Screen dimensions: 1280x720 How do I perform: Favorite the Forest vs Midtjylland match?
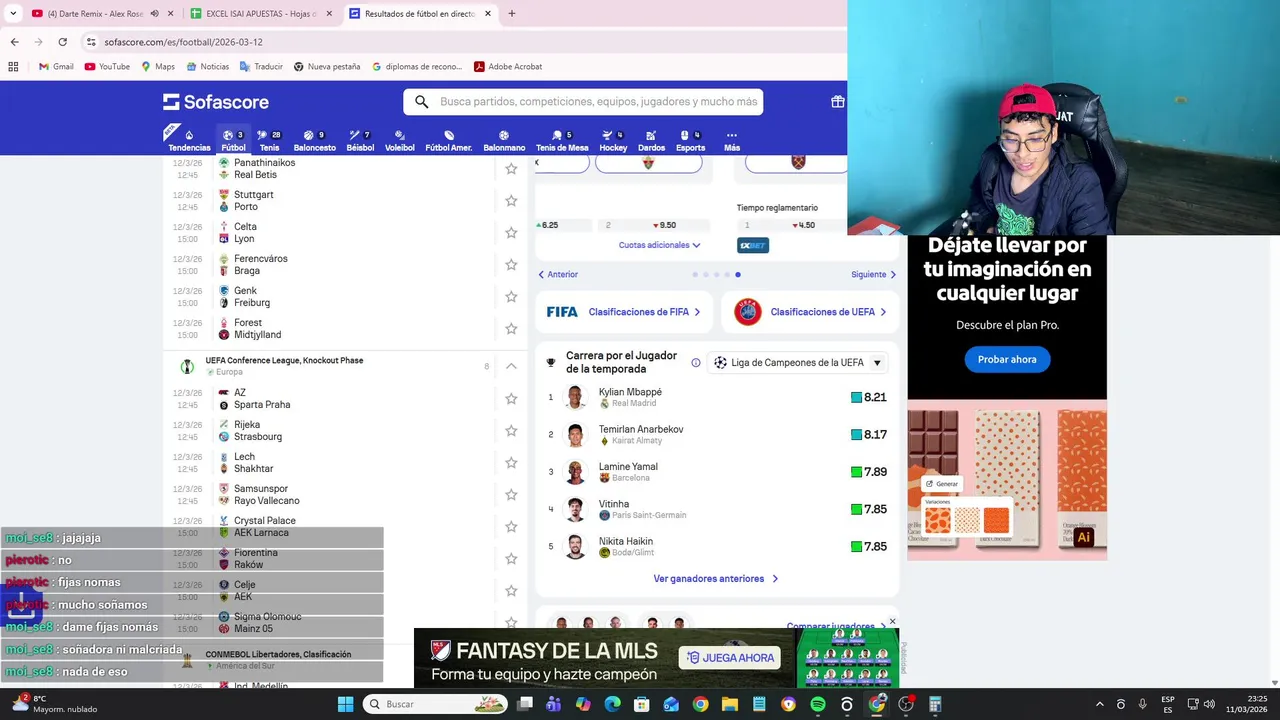[511, 329]
